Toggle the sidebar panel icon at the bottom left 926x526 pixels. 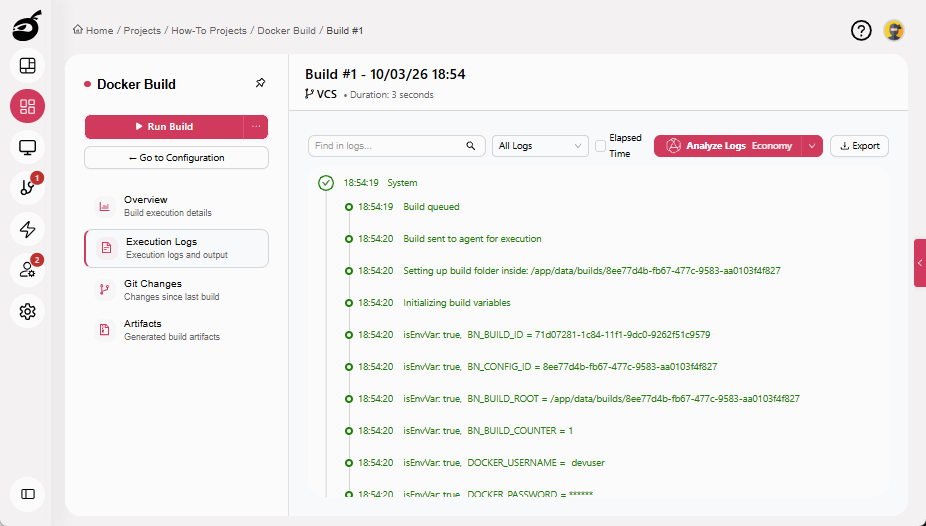tap(27, 494)
